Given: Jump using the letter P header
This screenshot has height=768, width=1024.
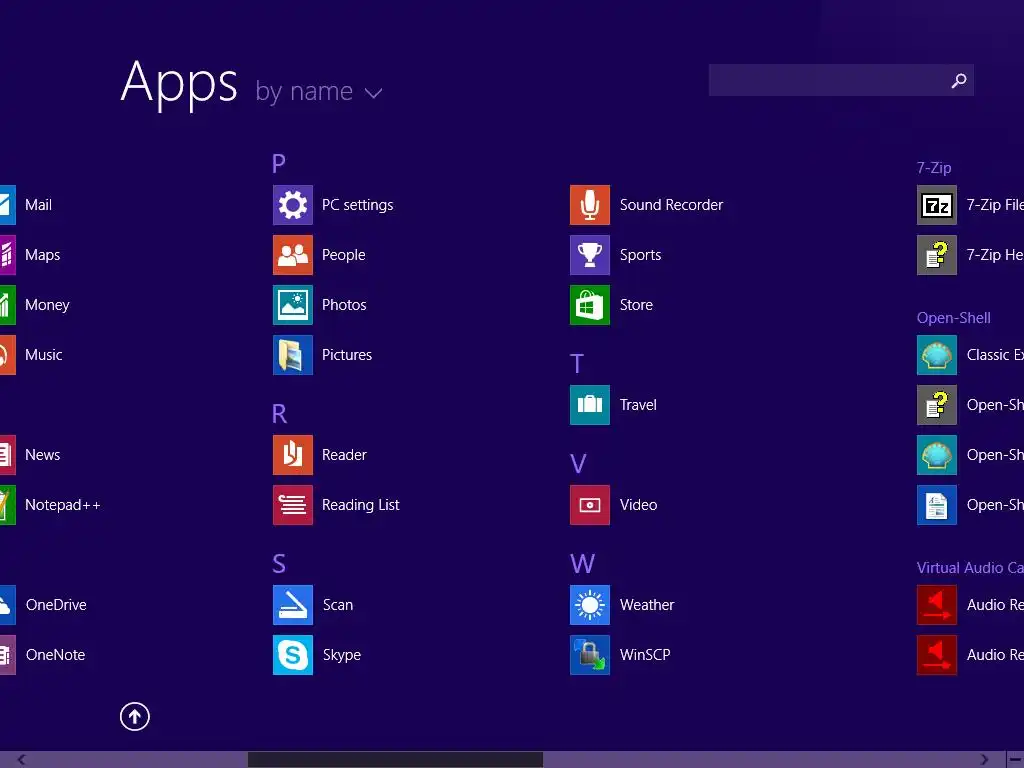Looking at the screenshot, I should point(279,163).
